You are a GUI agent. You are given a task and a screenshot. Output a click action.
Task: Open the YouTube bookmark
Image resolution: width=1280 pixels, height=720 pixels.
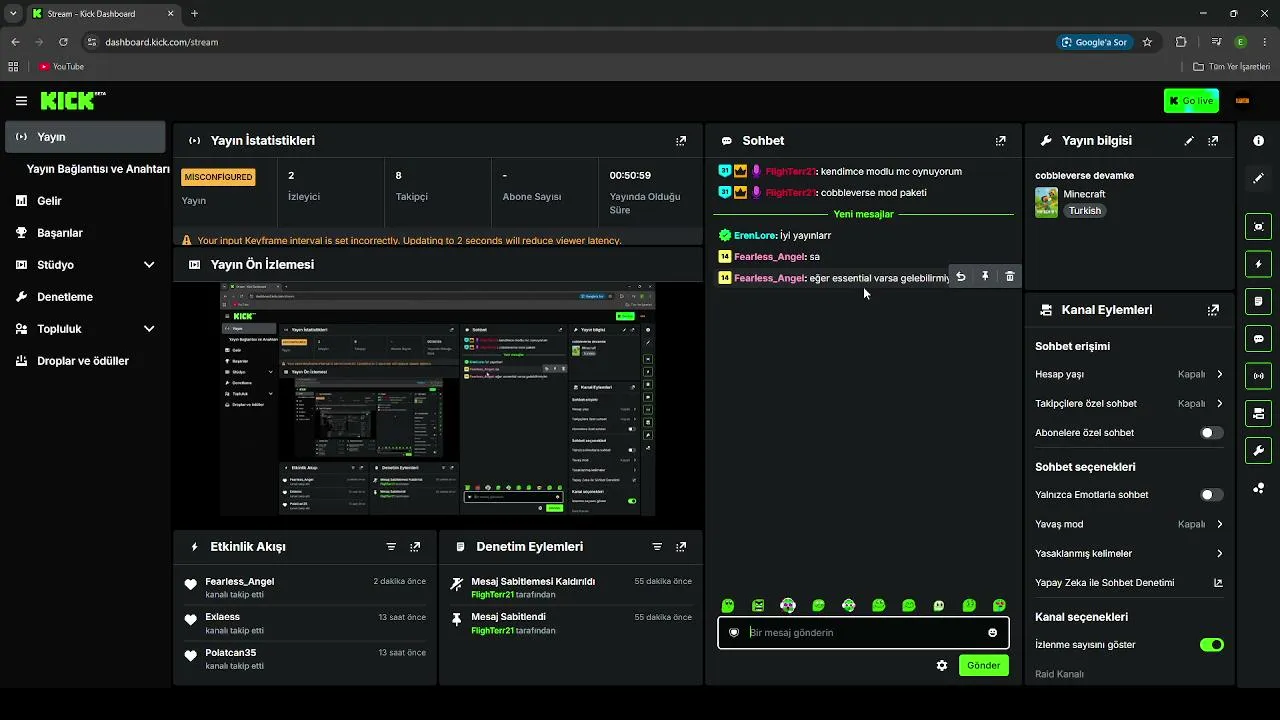61,67
